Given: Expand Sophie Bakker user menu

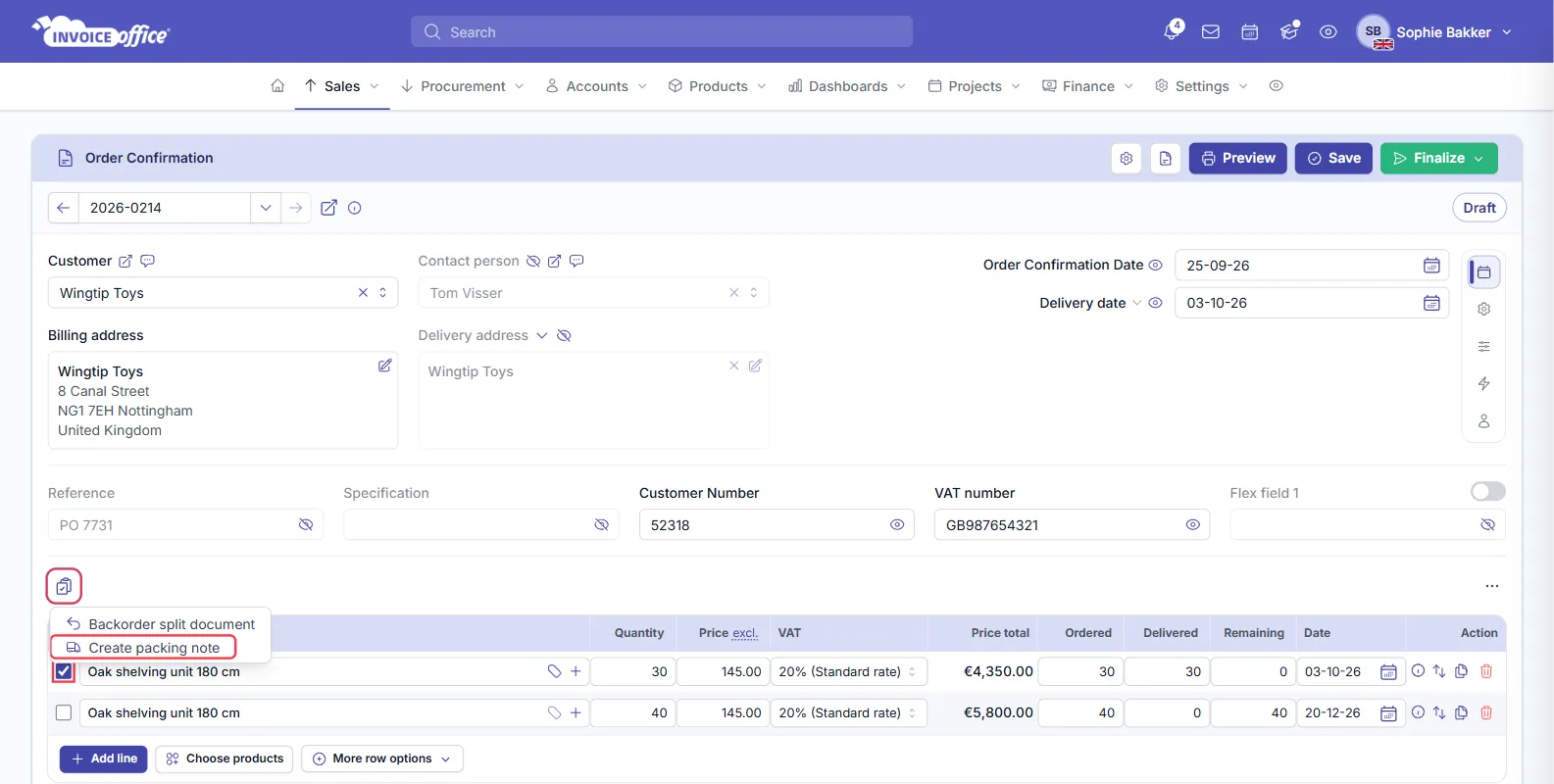Looking at the screenshot, I should click(1434, 32).
